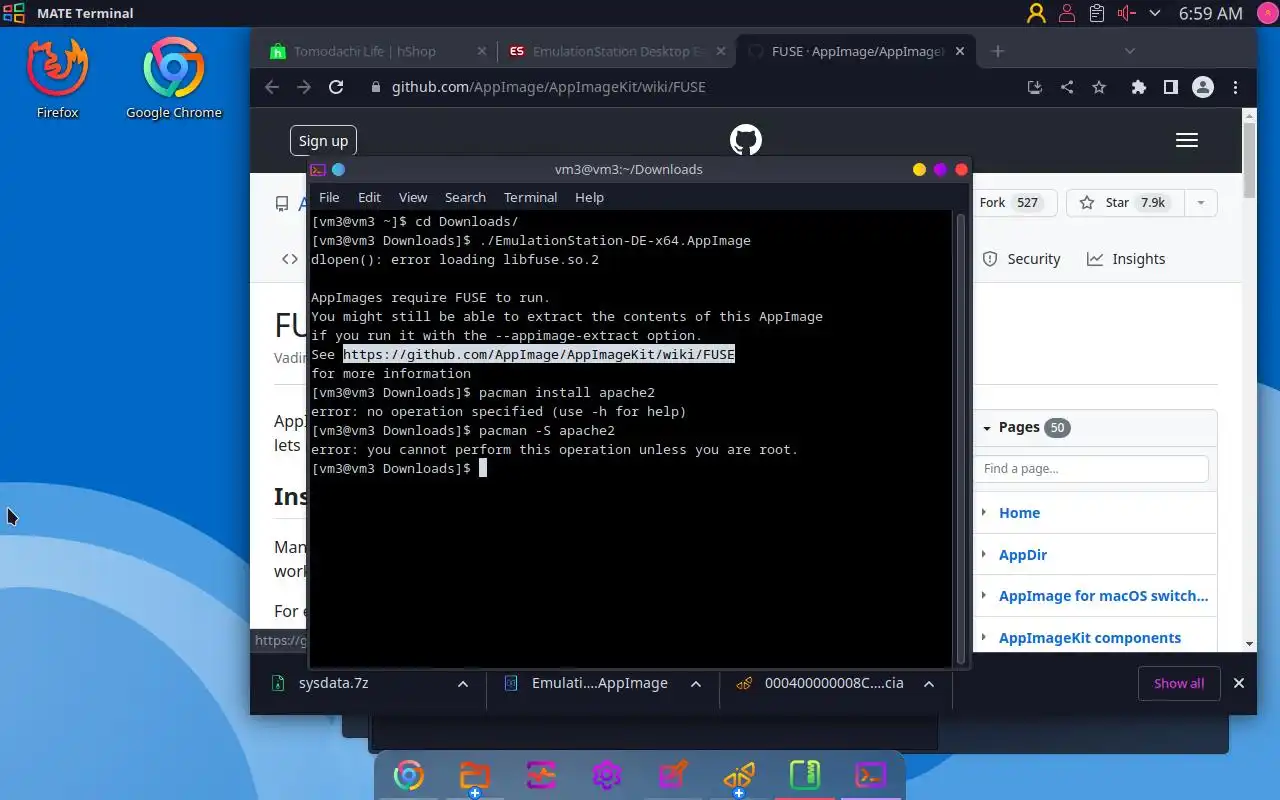
Task: Click the pink user icon in panel
Action: [1067, 13]
